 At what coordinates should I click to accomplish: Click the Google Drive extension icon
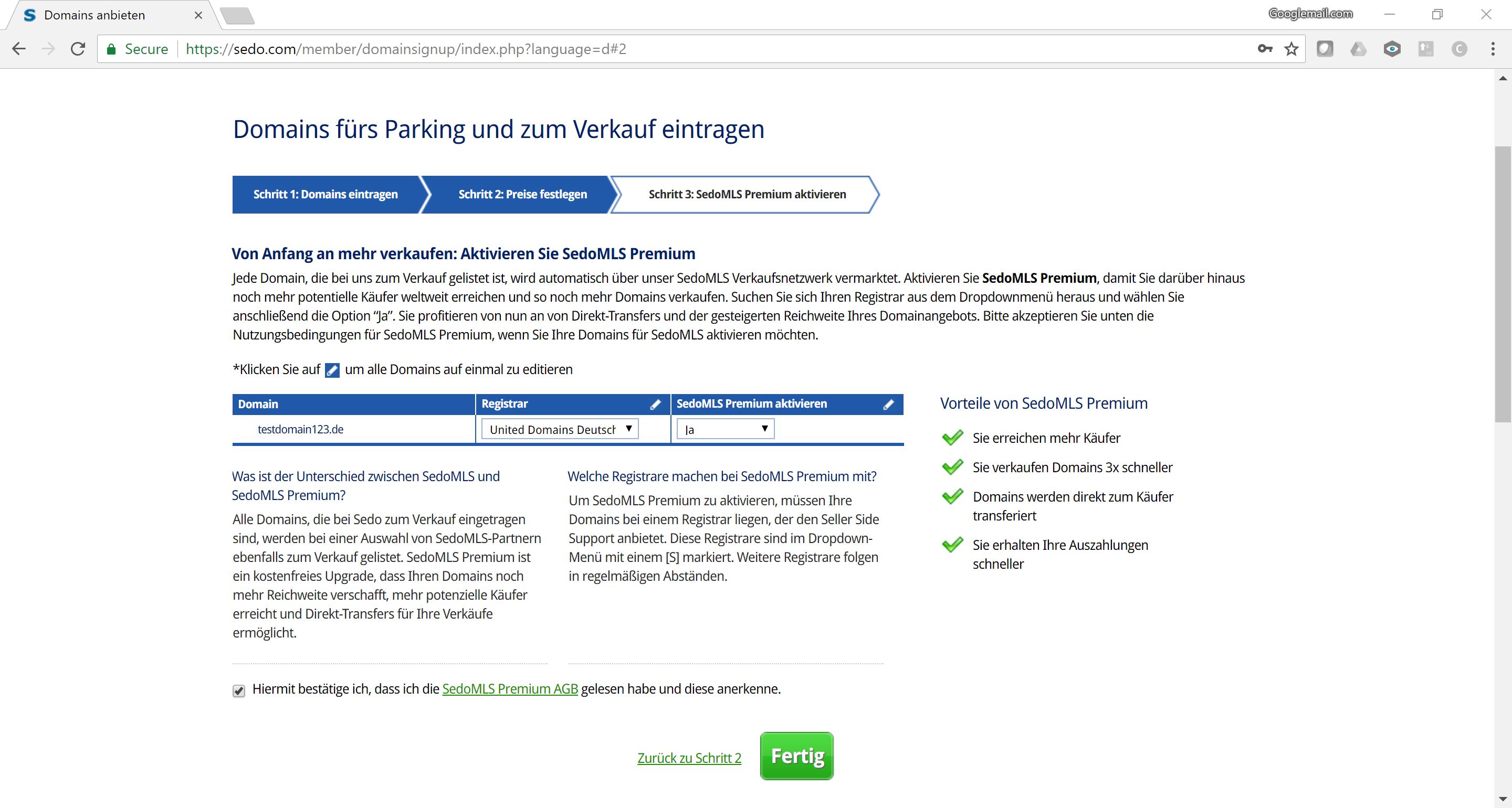coord(1358,49)
